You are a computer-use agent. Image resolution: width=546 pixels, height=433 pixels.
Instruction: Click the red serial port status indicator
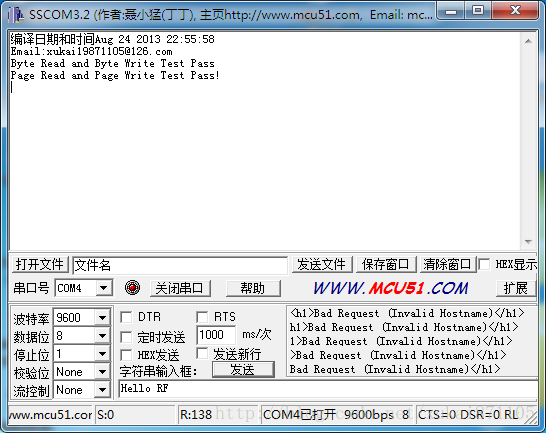[132, 288]
